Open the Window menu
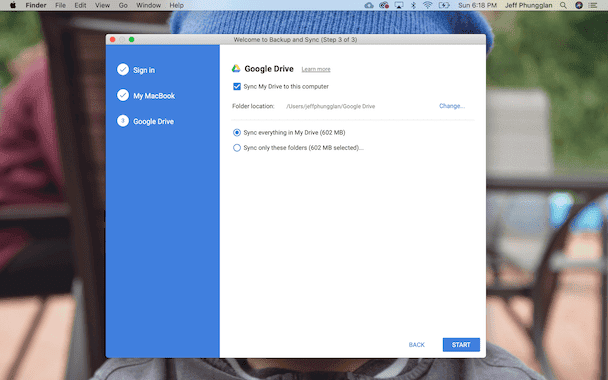Viewport: 608px width, 380px height. point(149,5)
